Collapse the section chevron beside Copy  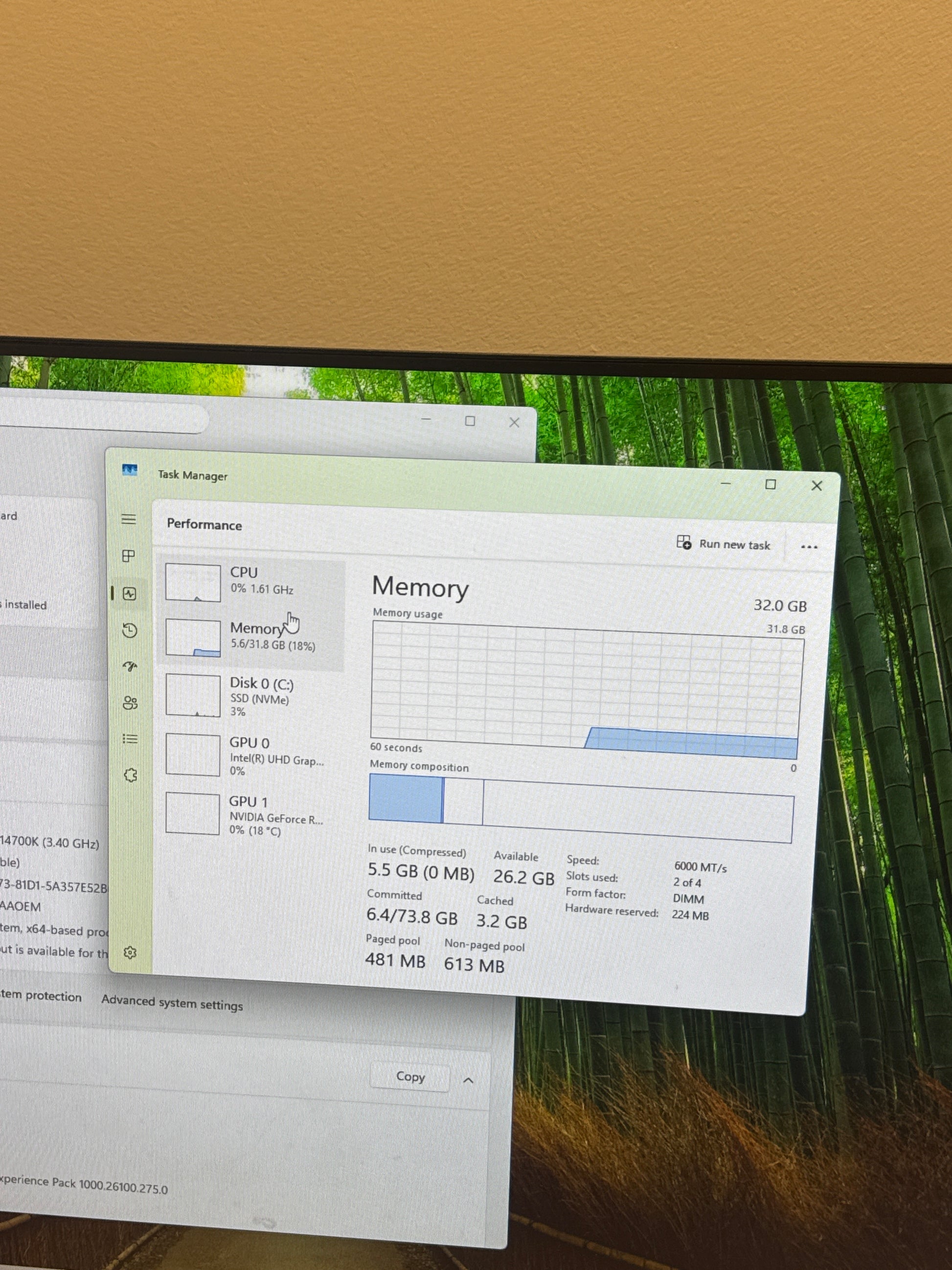click(468, 1081)
